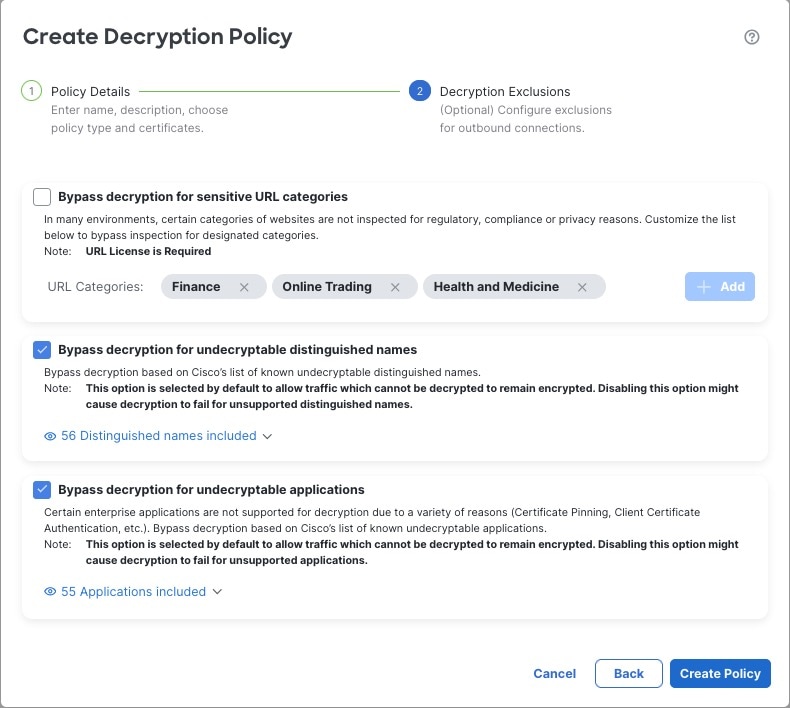This screenshot has height=708, width=790.
Task: Open the 55 Applications included link
Action: (134, 592)
